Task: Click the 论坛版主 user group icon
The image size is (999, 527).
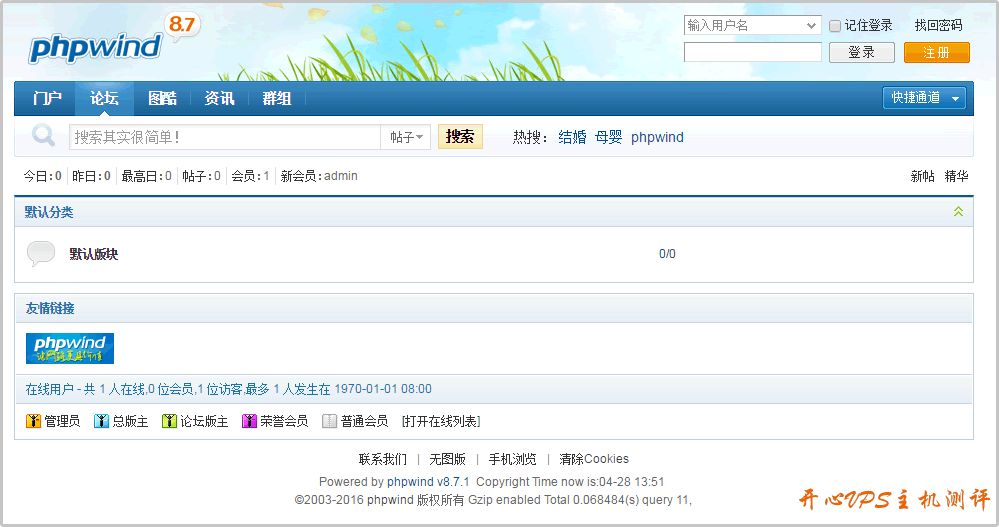Action: point(169,422)
